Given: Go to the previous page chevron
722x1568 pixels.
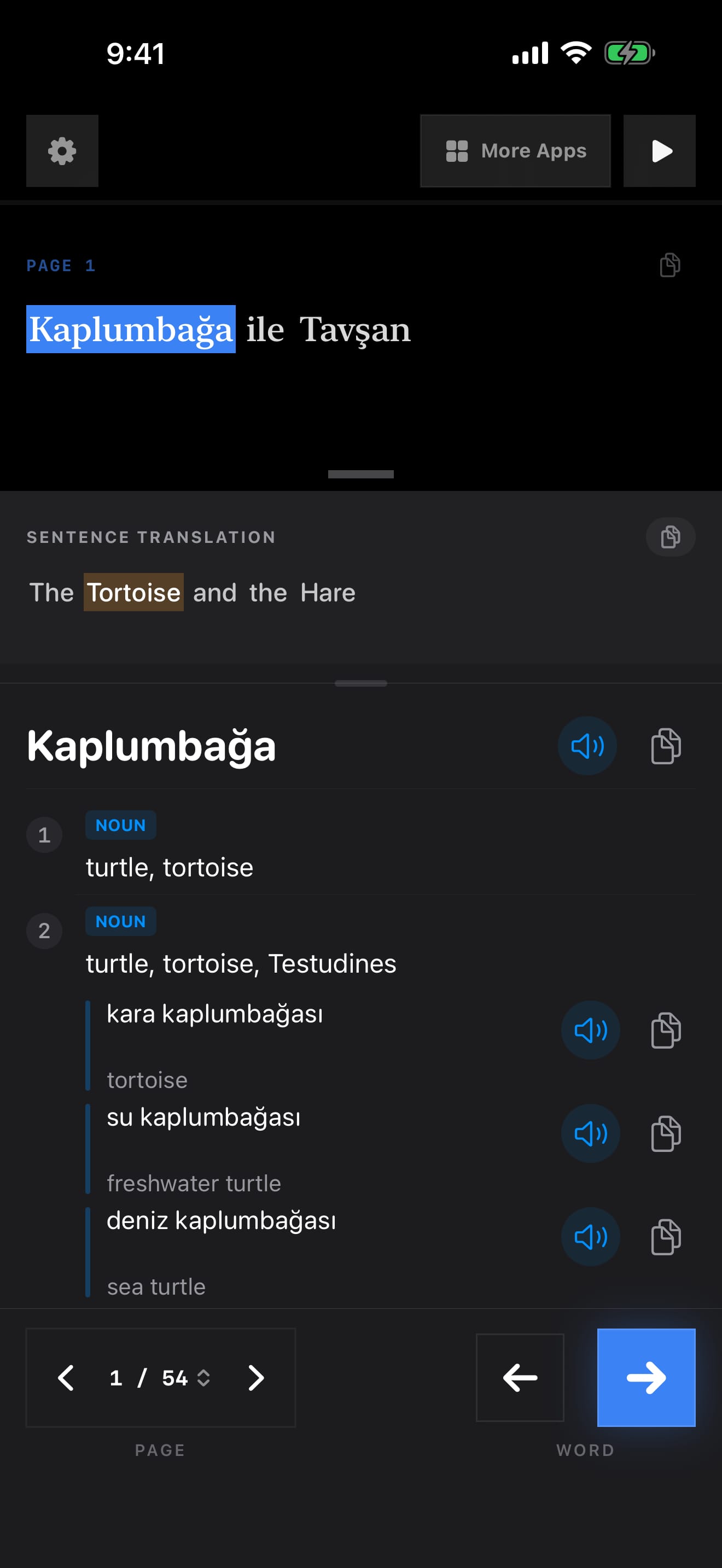Looking at the screenshot, I should [x=66, y=1377].
